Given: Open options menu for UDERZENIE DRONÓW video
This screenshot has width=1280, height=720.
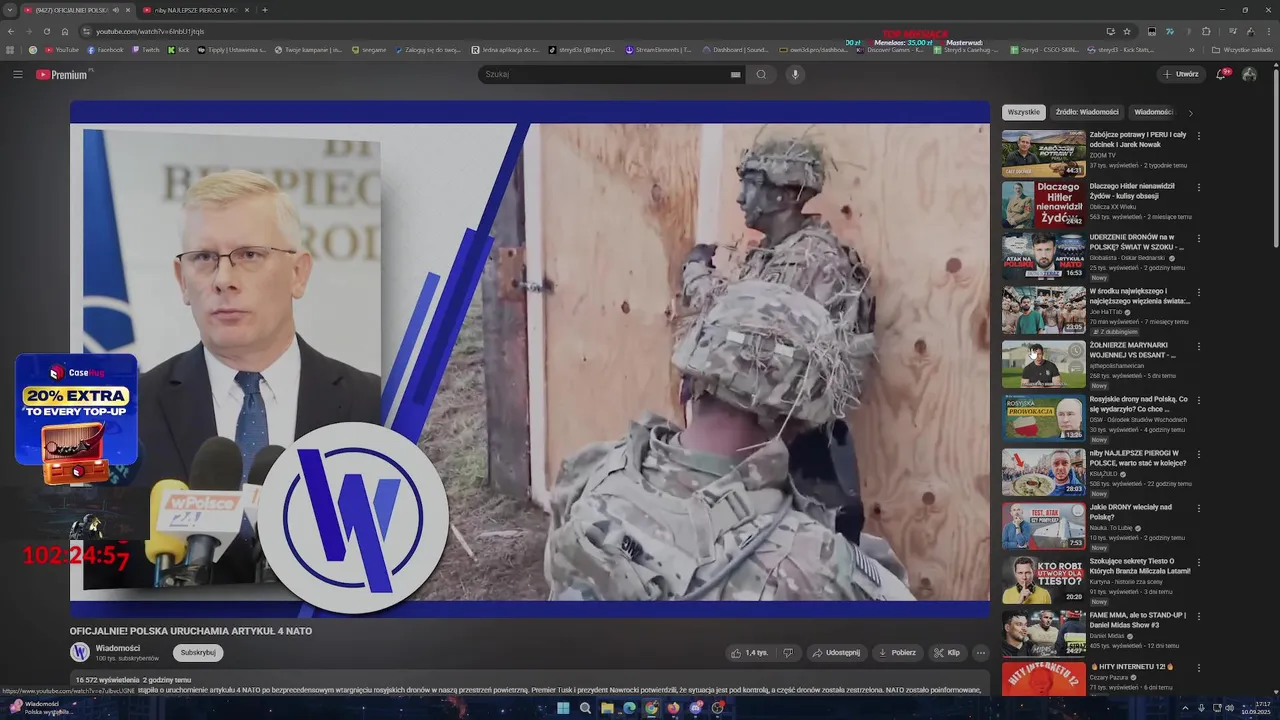Looking at the screenshot, I should [1198, 239].
